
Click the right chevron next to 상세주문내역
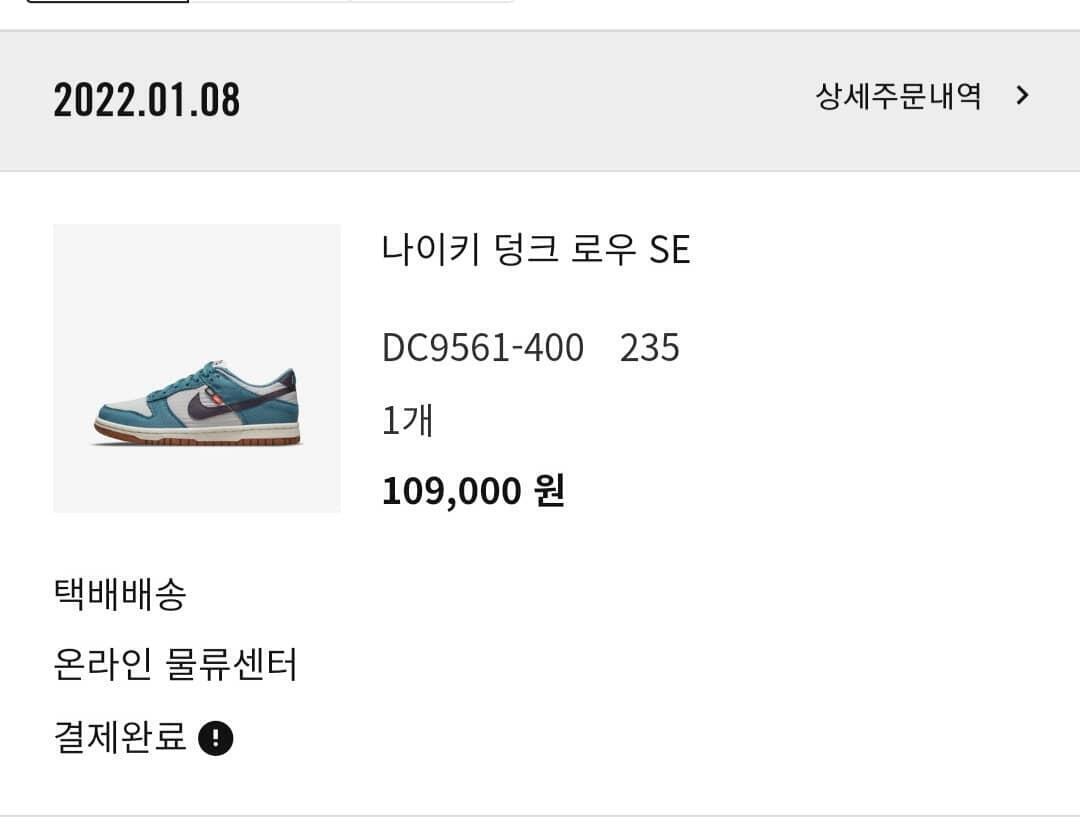click(1021, 96)
